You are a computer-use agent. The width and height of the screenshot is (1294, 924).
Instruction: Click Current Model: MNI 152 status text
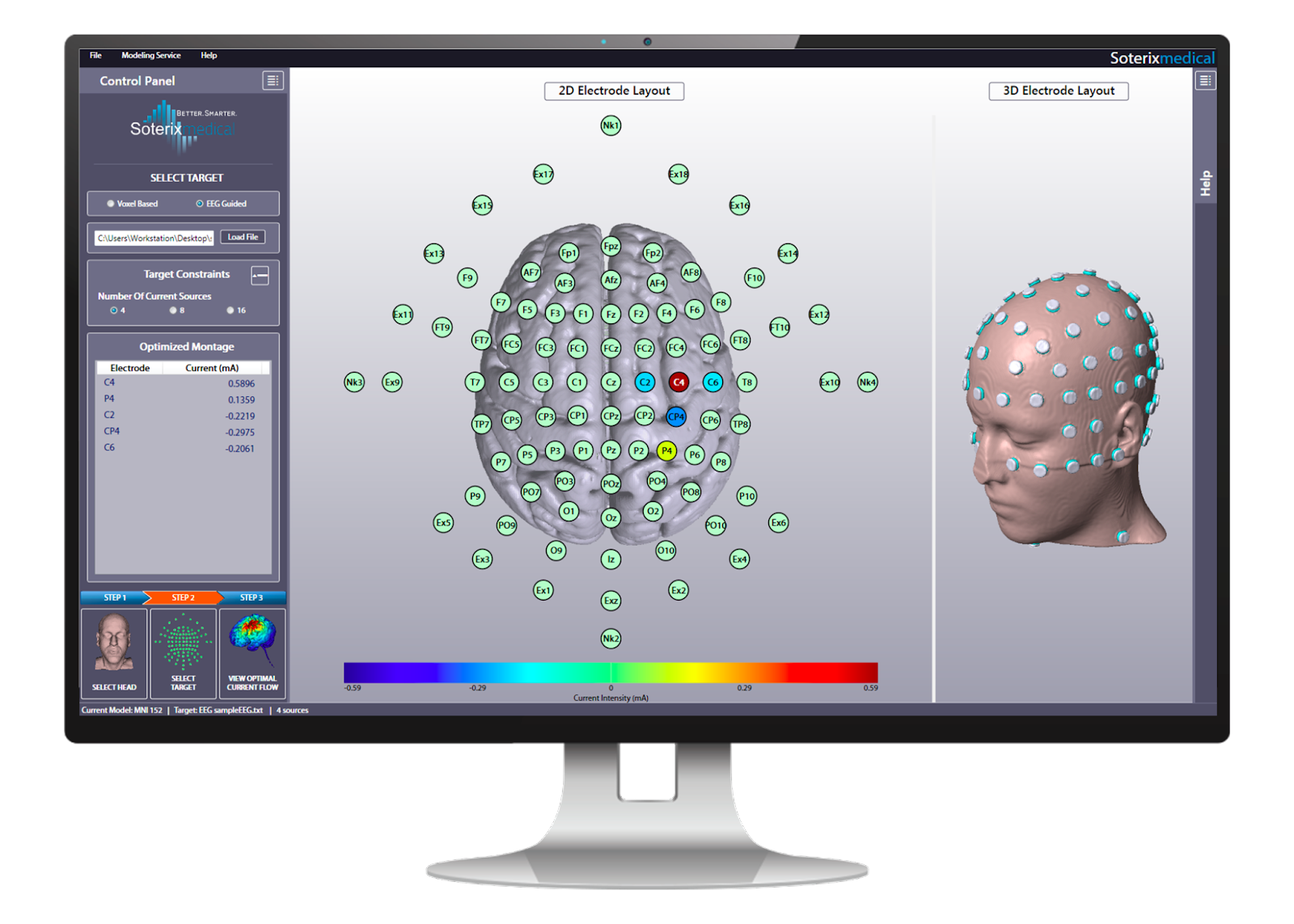pos(121,711)
